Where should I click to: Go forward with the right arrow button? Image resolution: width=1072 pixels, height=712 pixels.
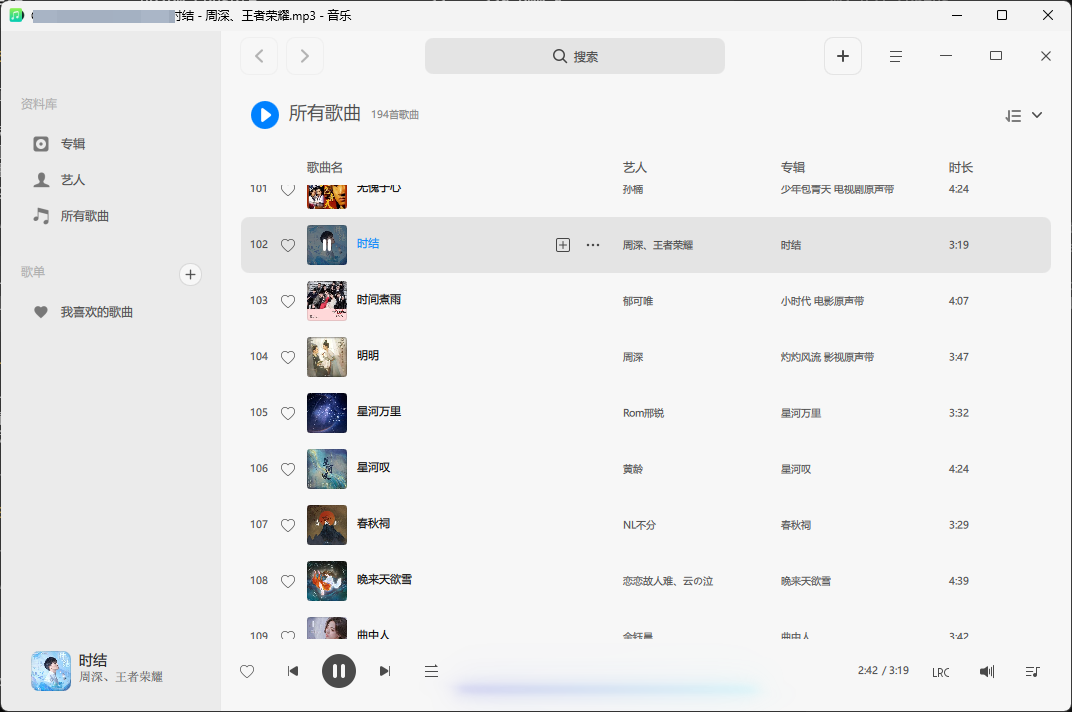point(304,56)
